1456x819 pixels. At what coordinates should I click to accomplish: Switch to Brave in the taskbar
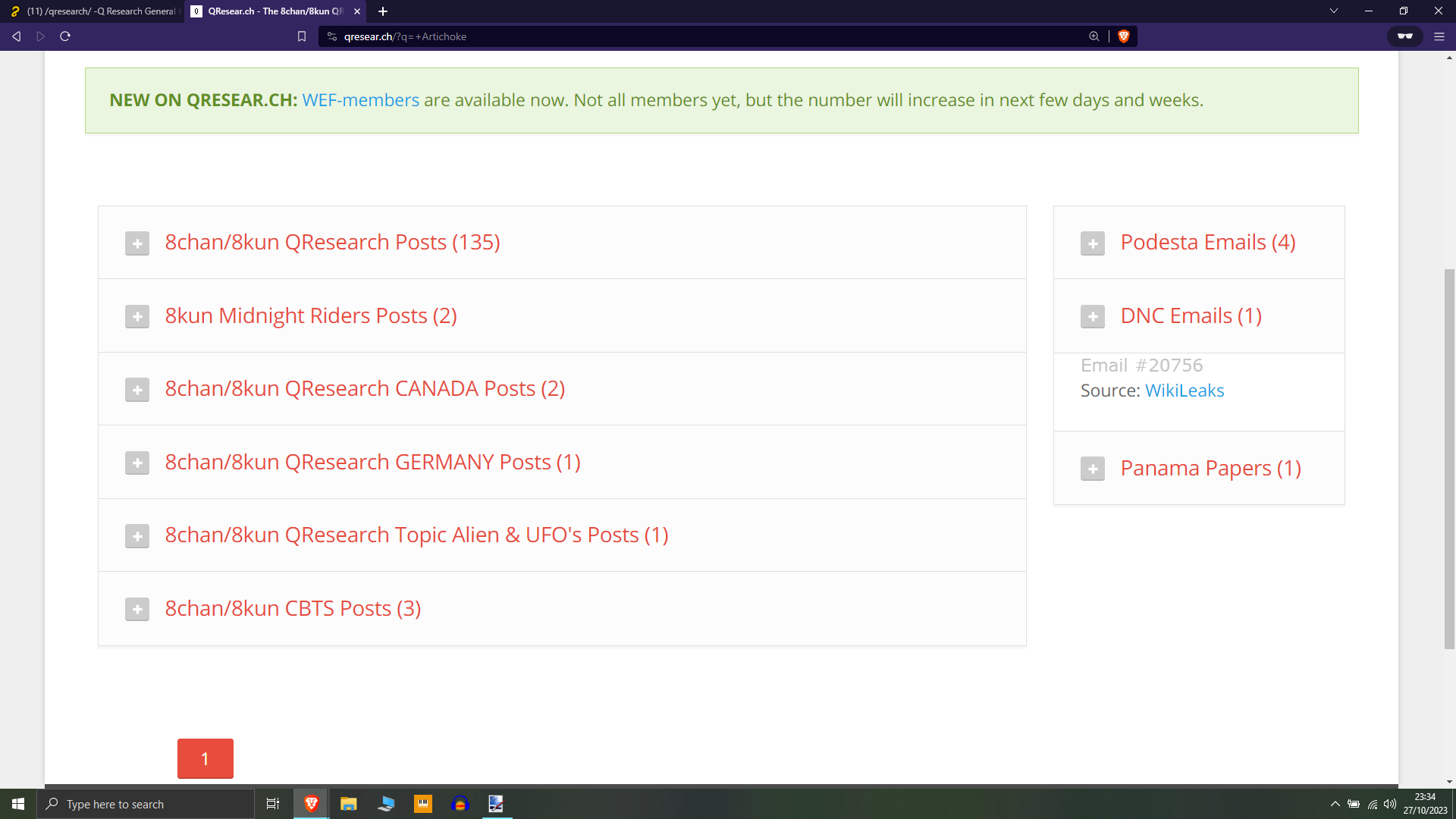point(311,804)
